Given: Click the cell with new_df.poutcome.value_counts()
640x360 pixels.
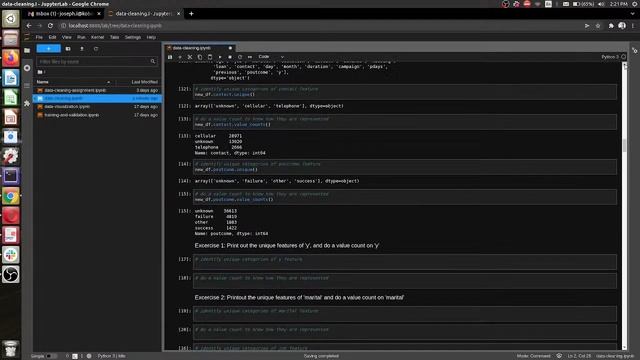Looking at the screenshot, I should click(x=404, y=197).
